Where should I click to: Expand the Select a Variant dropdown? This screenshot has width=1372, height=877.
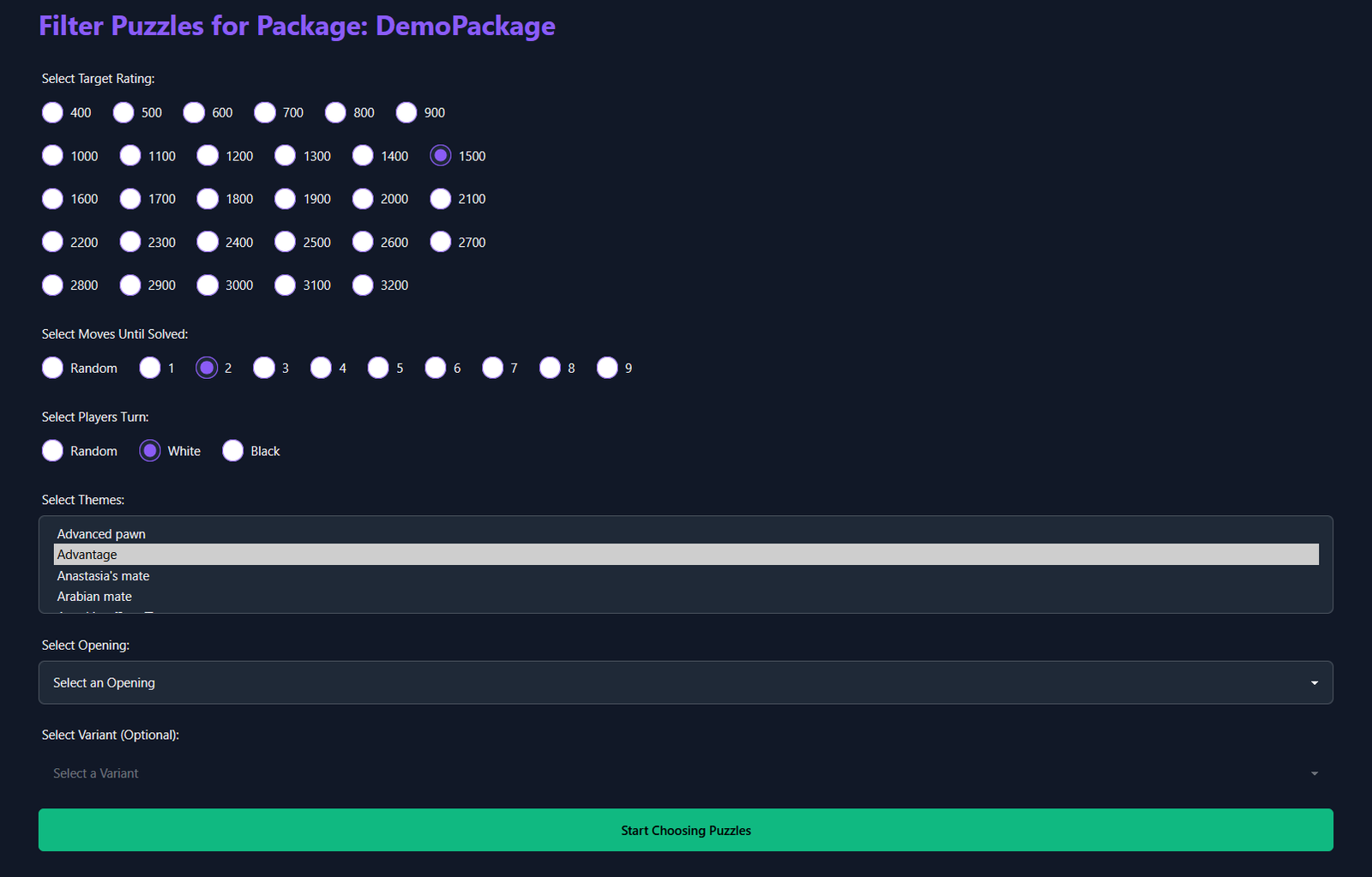point(685,773)
